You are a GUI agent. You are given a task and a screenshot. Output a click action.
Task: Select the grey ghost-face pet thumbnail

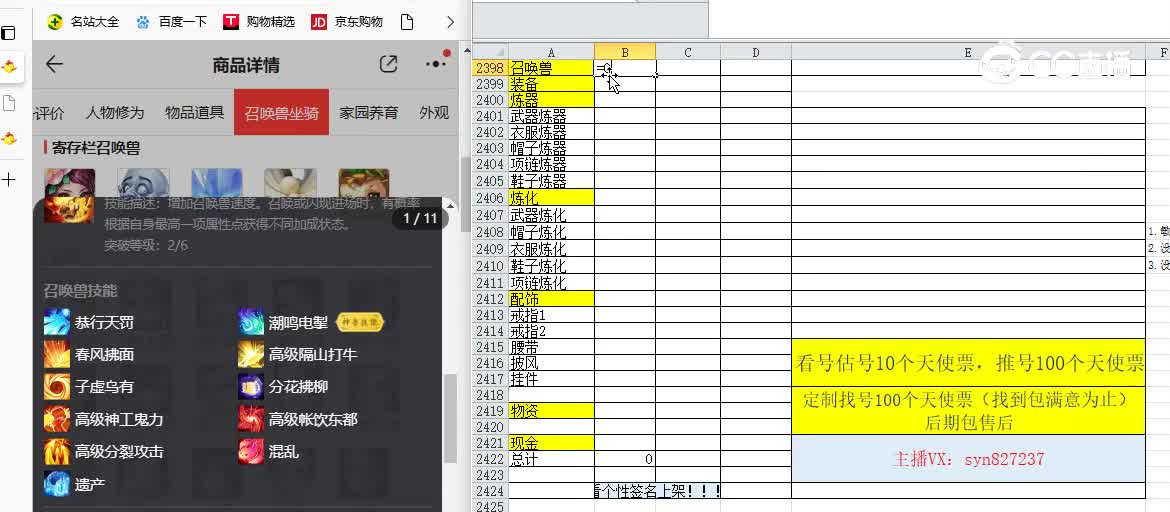(x=143, y=182)
